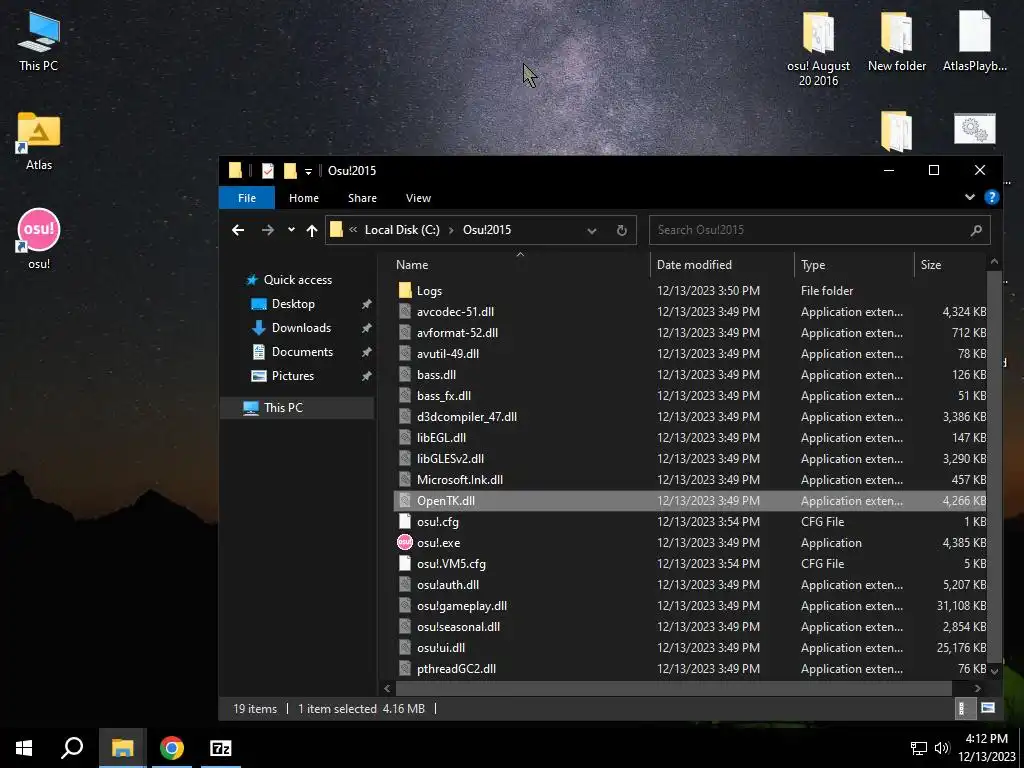The height and width of the screenshot is (768, 1024).
Task: Select the osu!.exe application icon
Action: point(405,542)
